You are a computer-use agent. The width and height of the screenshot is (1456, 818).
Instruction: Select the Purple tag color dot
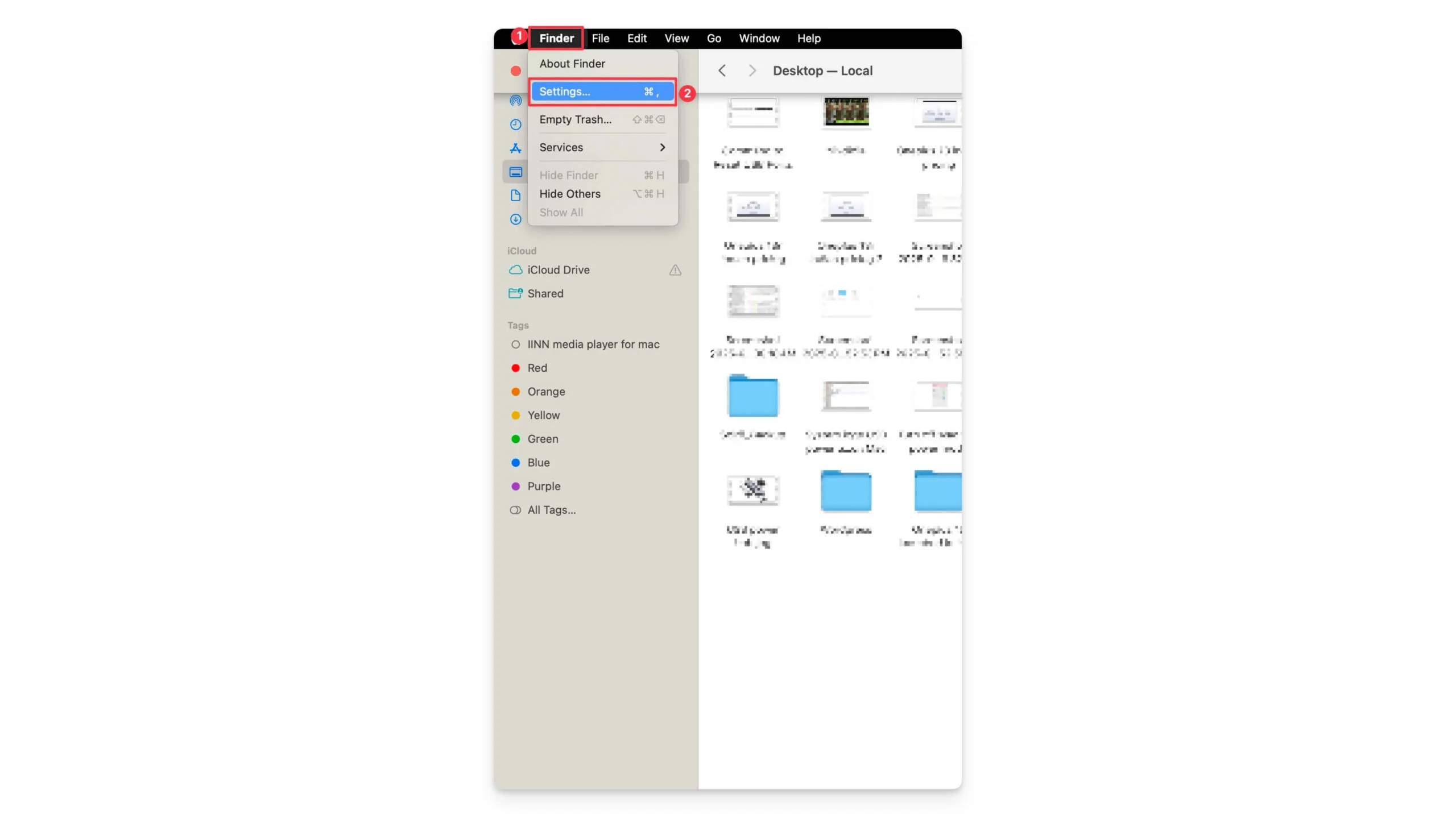pyautogui.click(x=515, y=487)
